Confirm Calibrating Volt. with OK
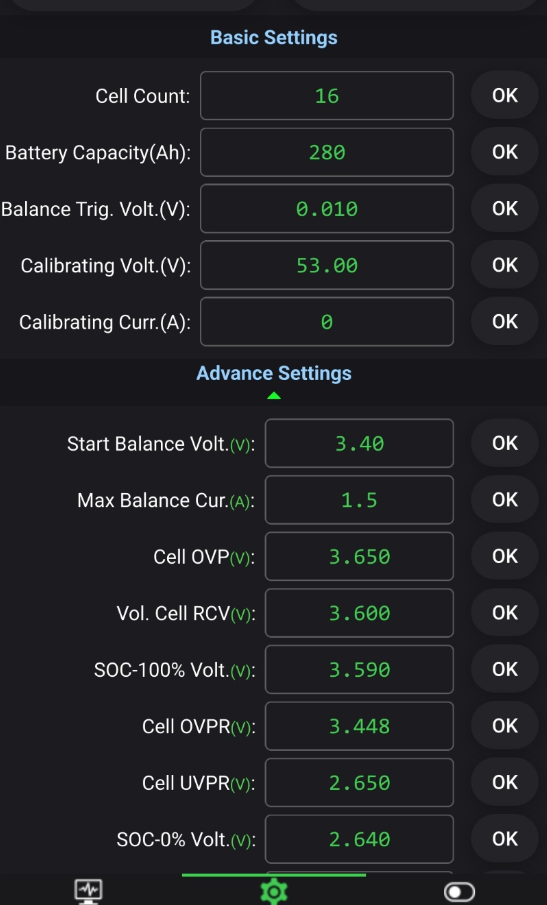547x905 pixels. pyautogui.click(x=505, y=265)
